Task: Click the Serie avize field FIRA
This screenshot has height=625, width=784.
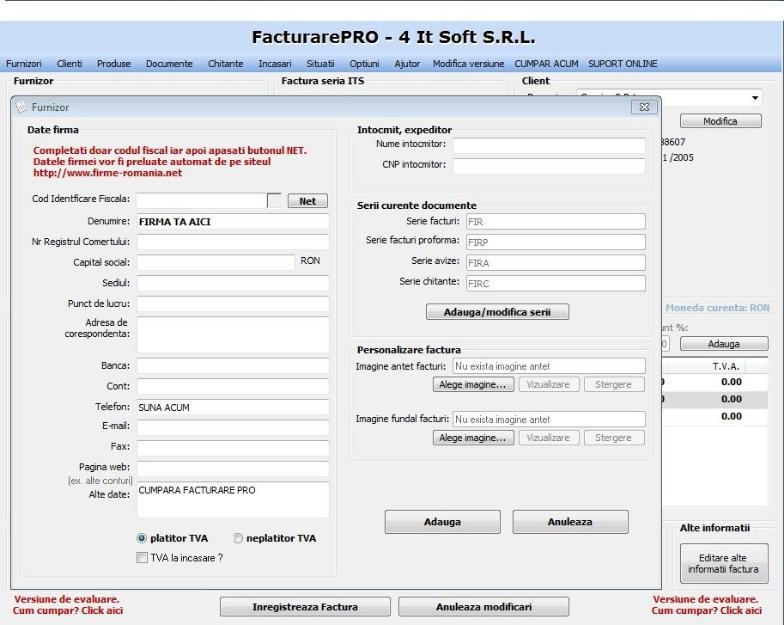Action: [556, 262]
